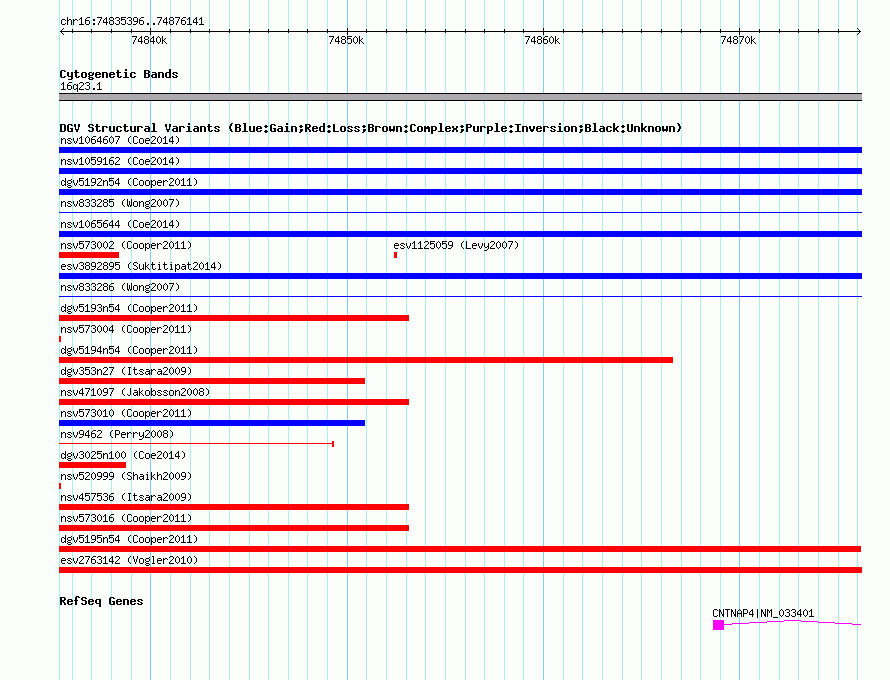The width and height of the screenshot is (890, 680).
Task: Click the magenta CNTNAP4 exon box
Action: click(719, 625)
